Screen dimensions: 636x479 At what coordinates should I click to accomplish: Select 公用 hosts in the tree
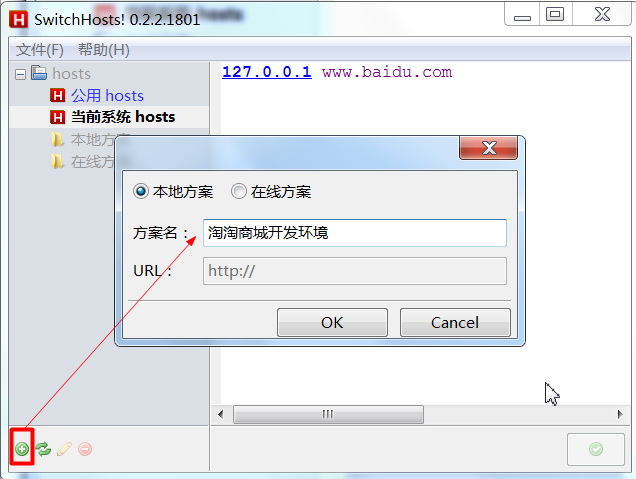pos(107,96)
